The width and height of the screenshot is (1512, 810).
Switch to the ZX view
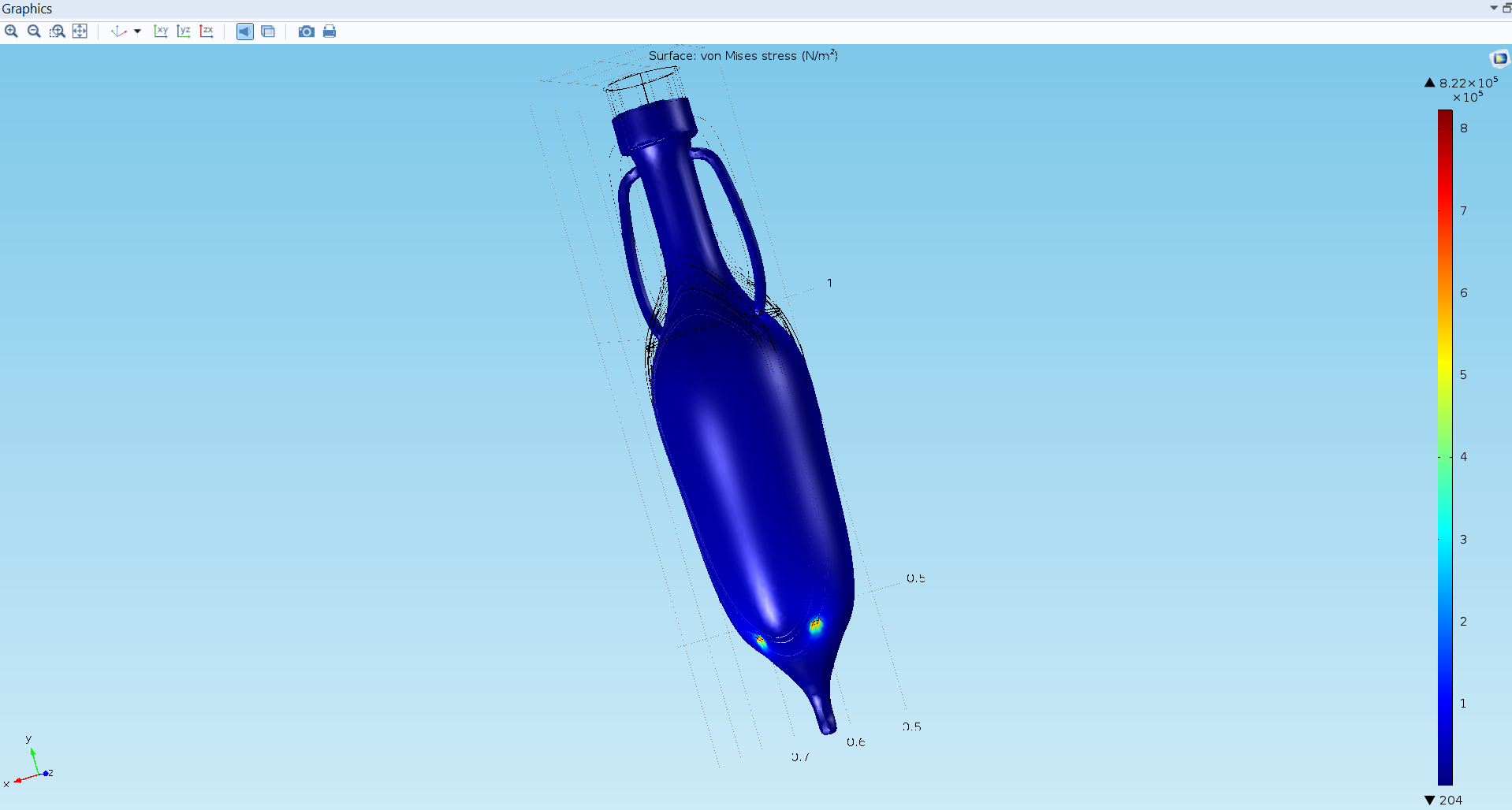(x=207, y=32)
